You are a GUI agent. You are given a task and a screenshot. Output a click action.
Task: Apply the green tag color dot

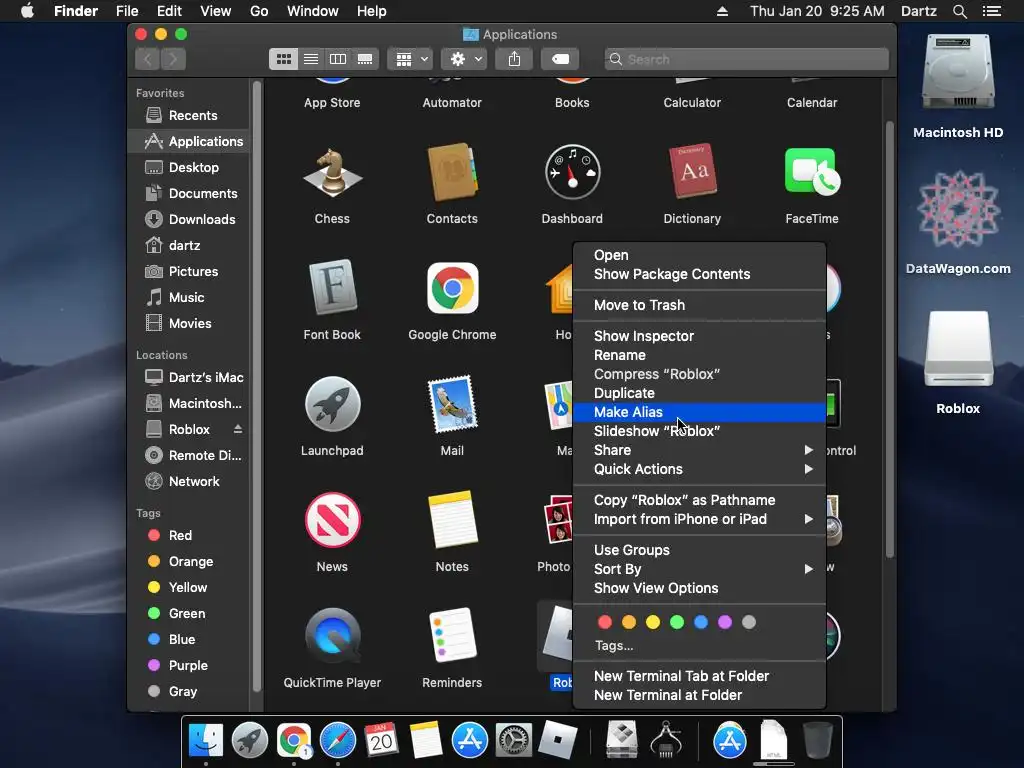coord(677,622)
